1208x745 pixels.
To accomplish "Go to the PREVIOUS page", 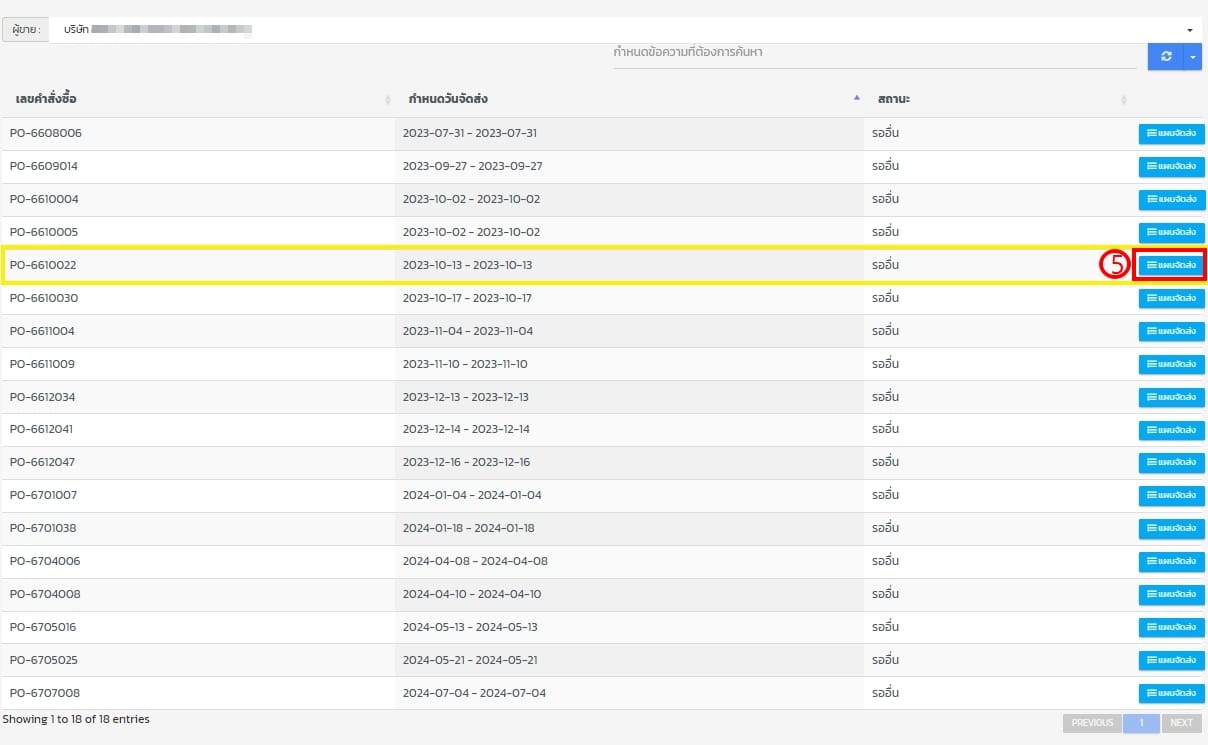I will (1092, 723).
